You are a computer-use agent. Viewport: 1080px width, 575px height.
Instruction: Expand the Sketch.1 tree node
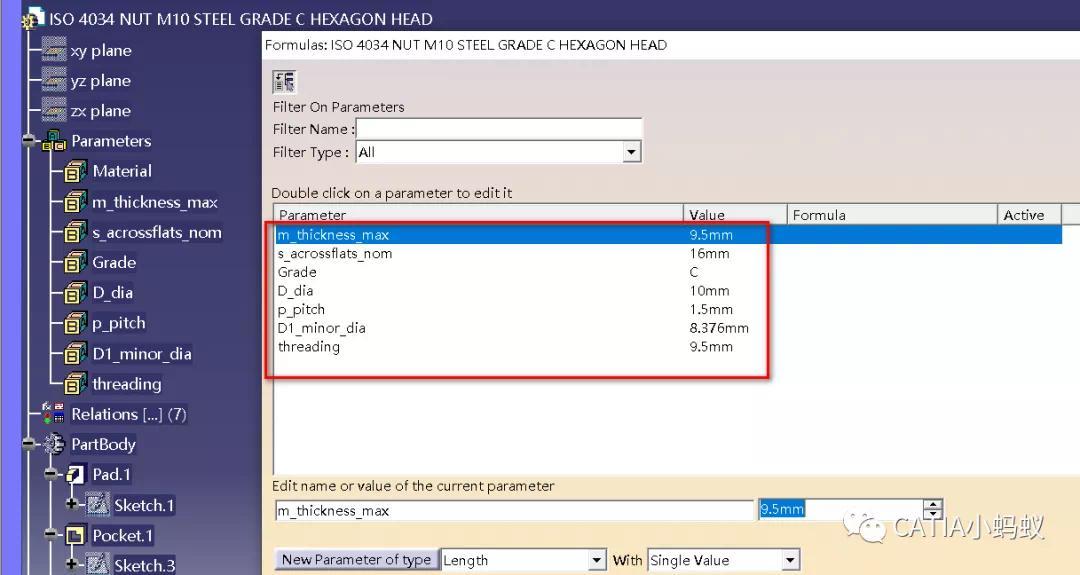coord(72,504)
